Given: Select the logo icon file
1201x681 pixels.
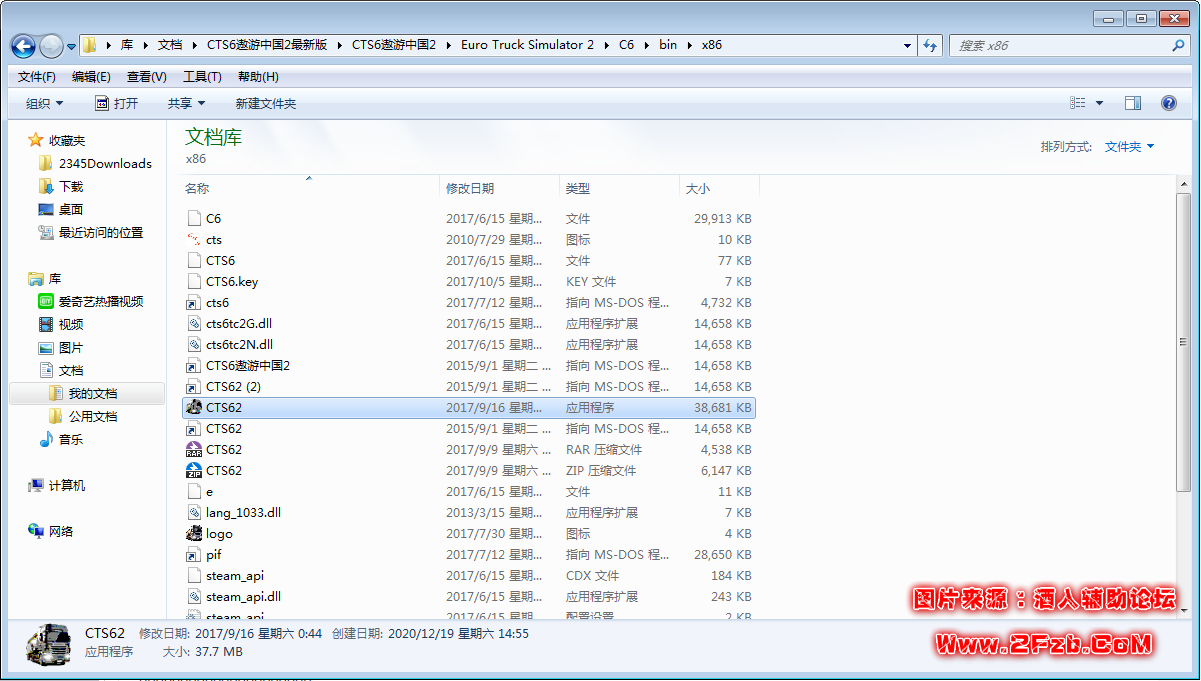Looking at the screenshot, I should pyautogui.click(x=194, y=534).
